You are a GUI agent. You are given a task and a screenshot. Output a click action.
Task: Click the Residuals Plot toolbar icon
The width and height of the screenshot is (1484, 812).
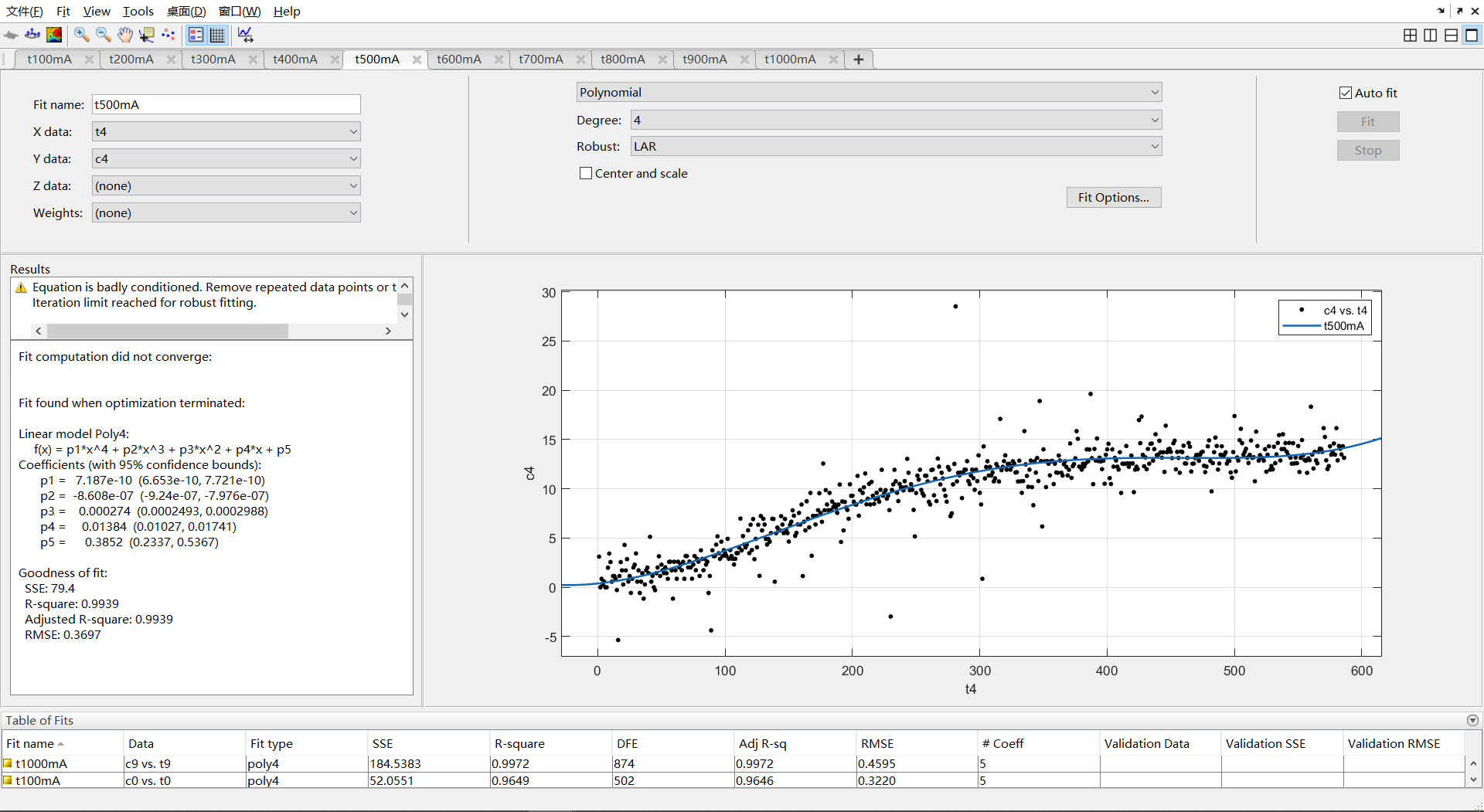click(32, 35)
